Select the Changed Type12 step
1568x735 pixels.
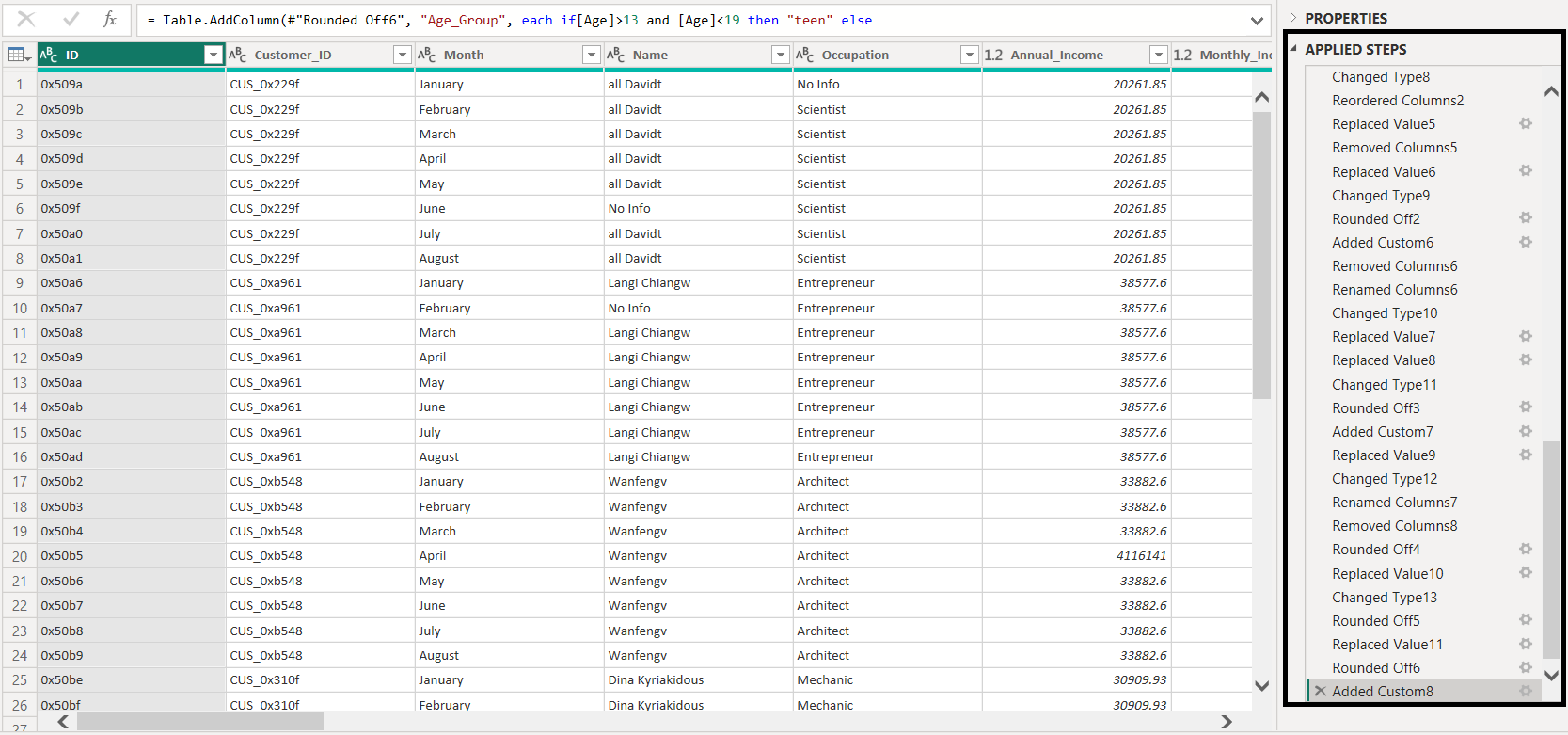tap(1385, 479)
